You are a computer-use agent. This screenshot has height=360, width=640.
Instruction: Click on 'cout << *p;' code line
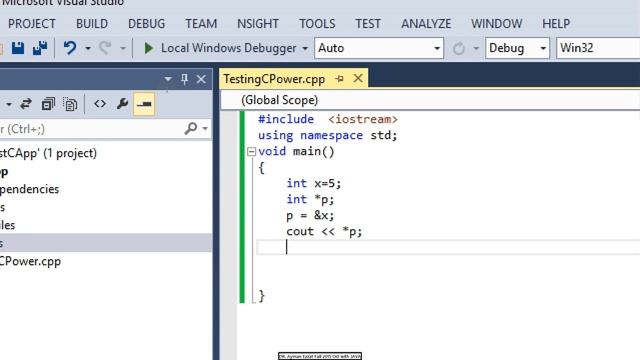click(324, 231)
